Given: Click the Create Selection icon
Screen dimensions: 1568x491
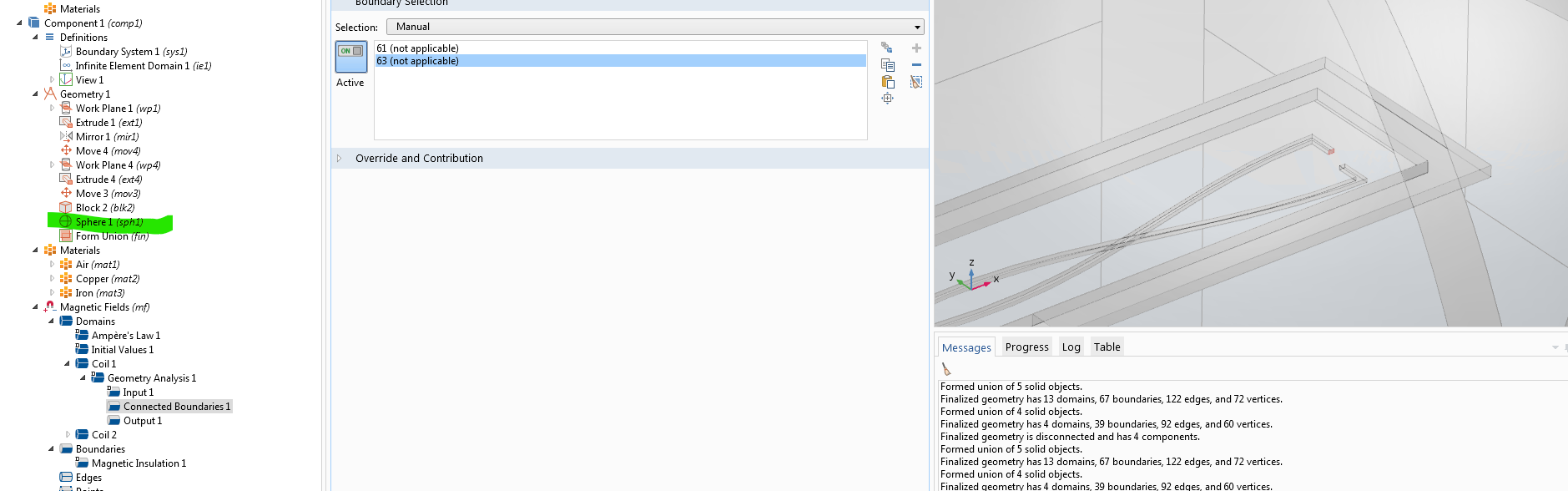Looking at the screenshot, I should click(887, 48).
